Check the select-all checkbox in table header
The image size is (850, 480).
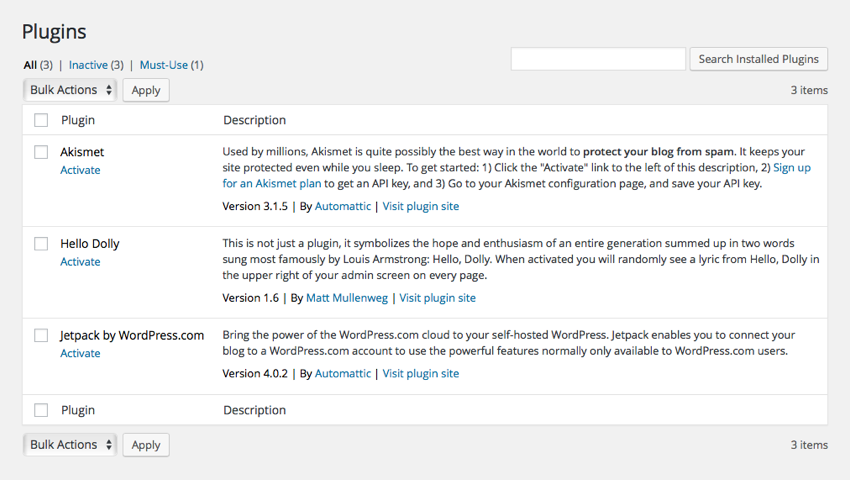click(x=41, y=120)
